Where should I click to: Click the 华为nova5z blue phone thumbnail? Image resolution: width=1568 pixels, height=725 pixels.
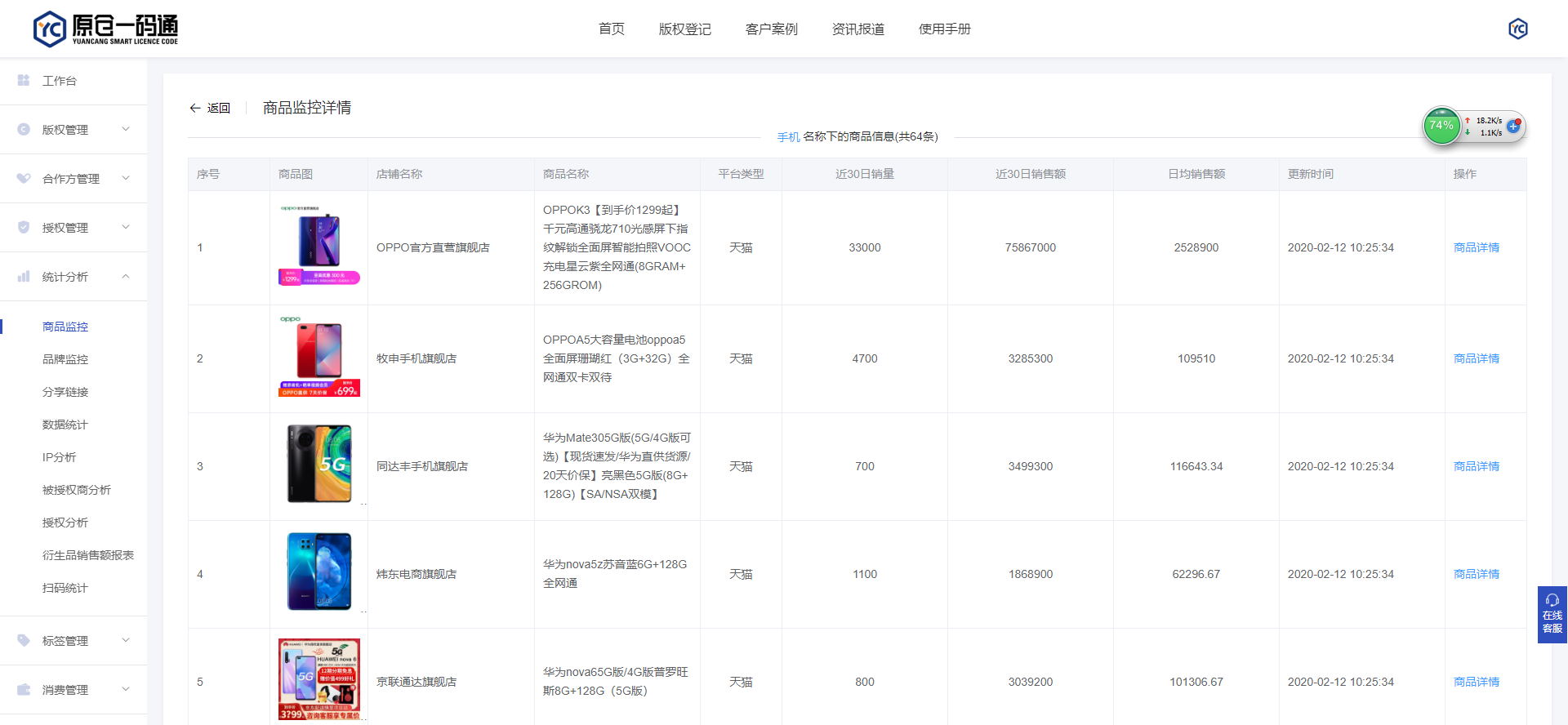[x=319, y=572]
